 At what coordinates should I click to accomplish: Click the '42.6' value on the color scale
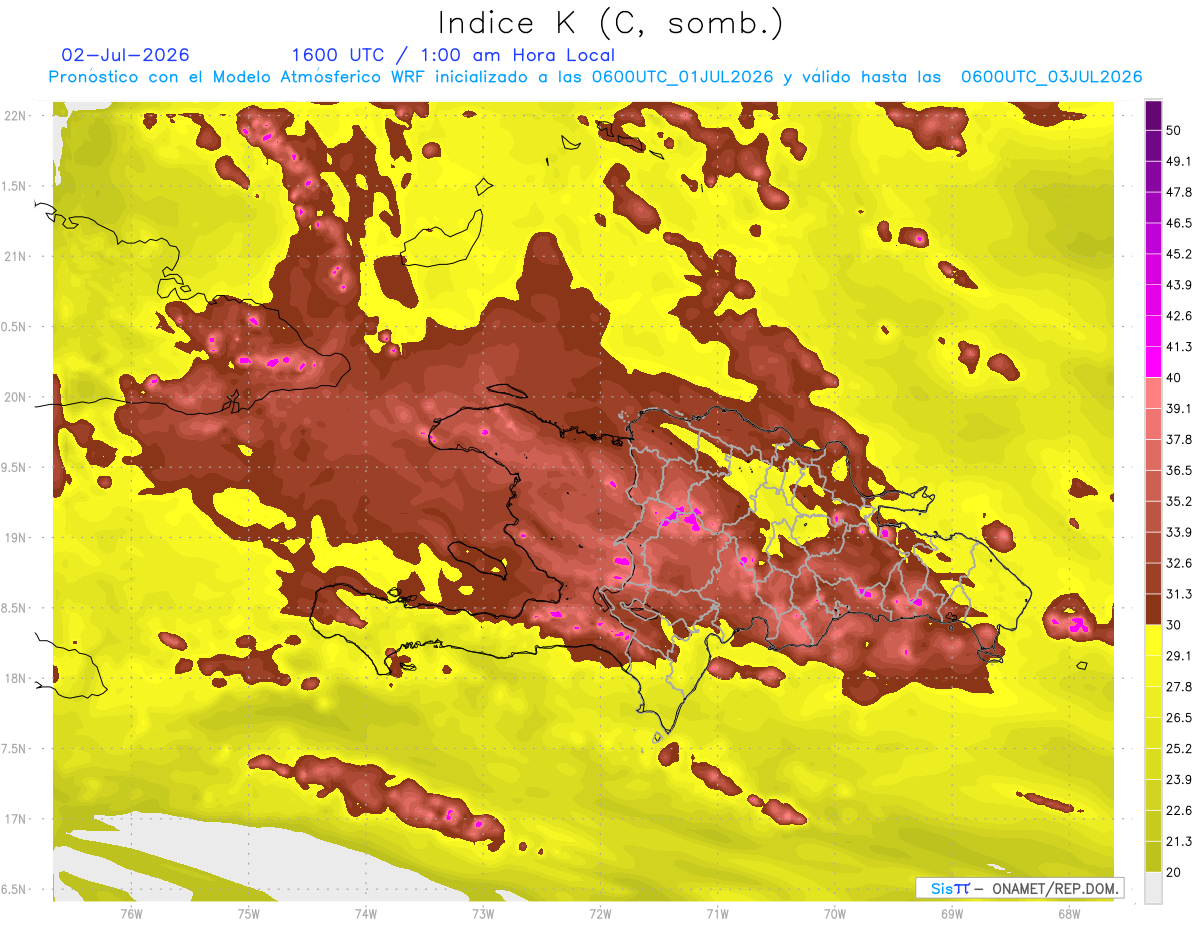[1179, 316]
